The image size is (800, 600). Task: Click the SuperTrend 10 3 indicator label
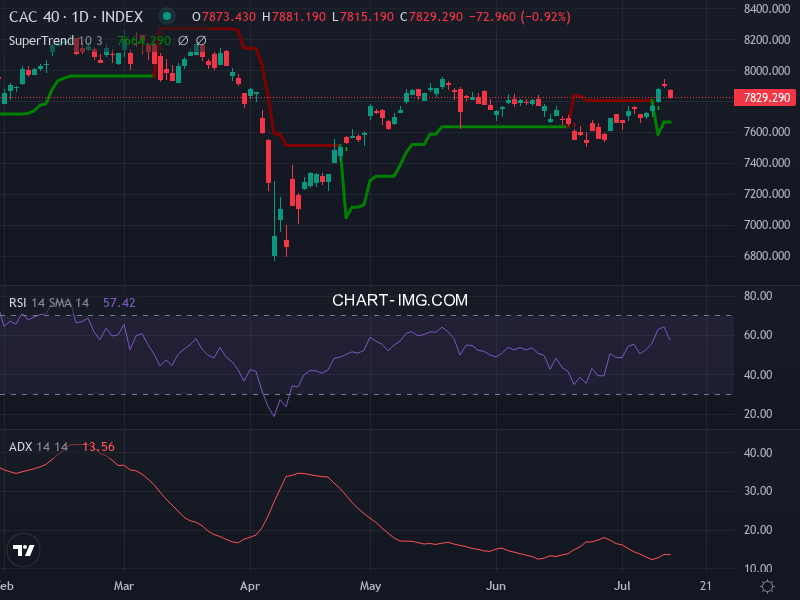pyautogui.click(x=56, y=40)
